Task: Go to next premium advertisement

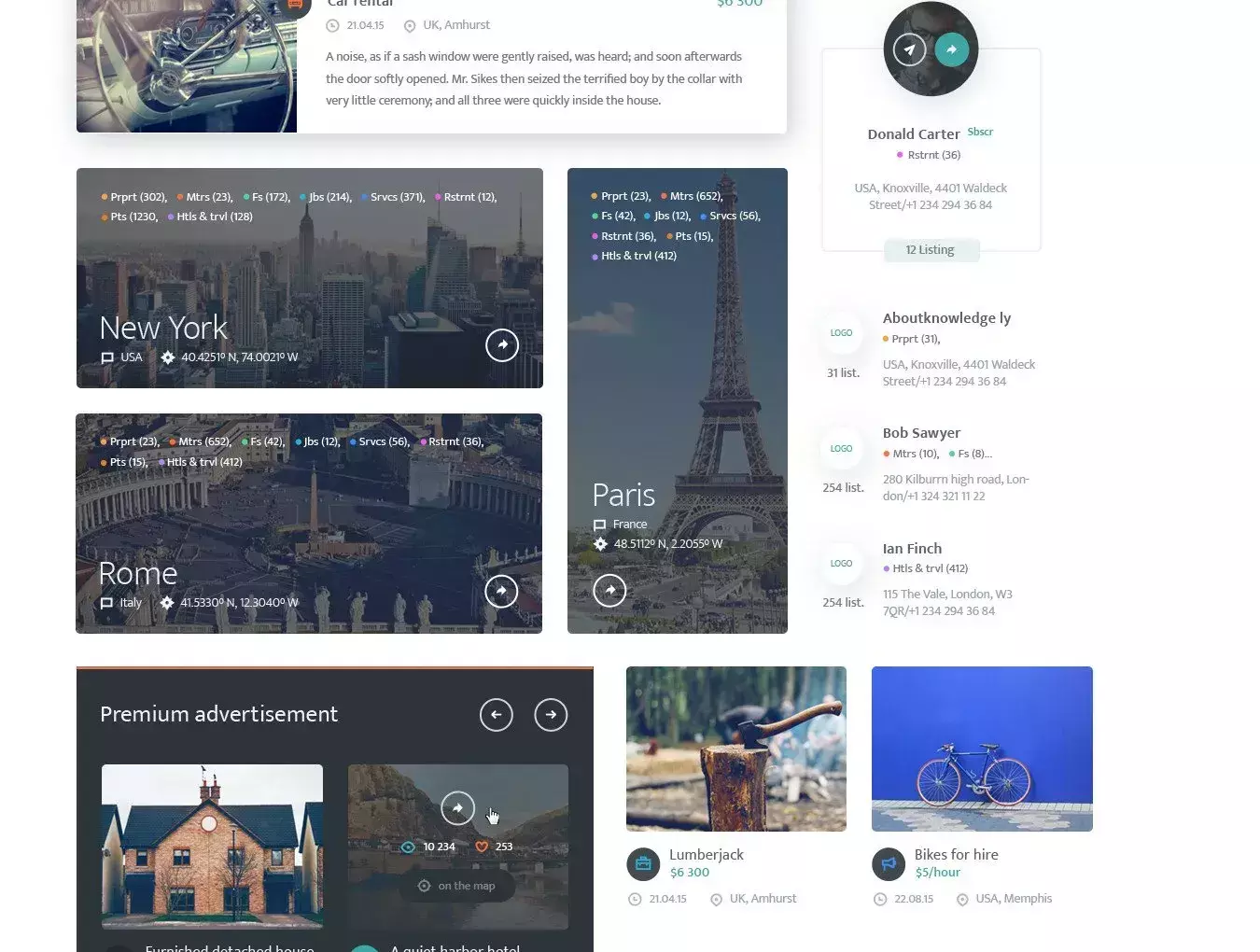Action: pos(551,715)
